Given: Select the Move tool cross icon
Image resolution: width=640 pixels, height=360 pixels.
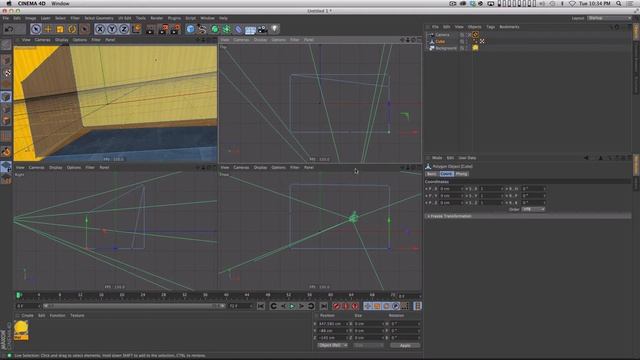Looking at the screenshot, I should pyautogui.click(x=48, y=29).
